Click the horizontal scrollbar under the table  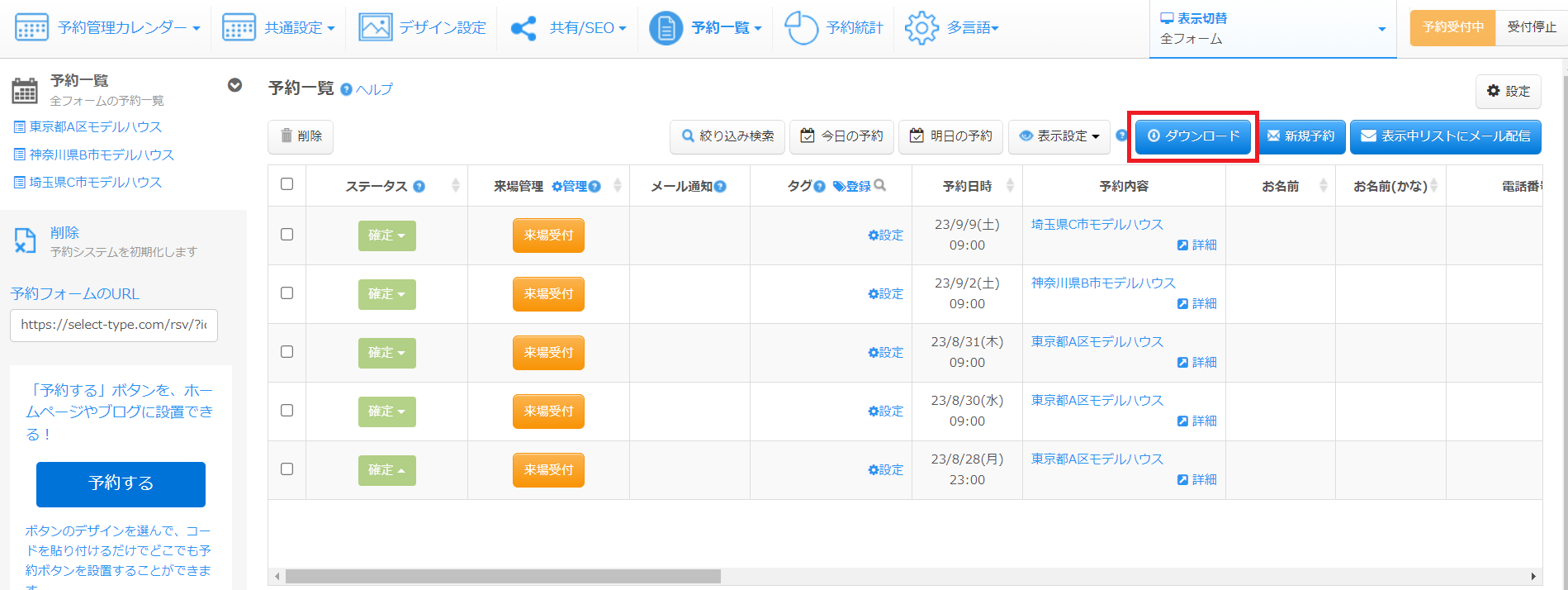pyautogui.click(x=503, y=576)
